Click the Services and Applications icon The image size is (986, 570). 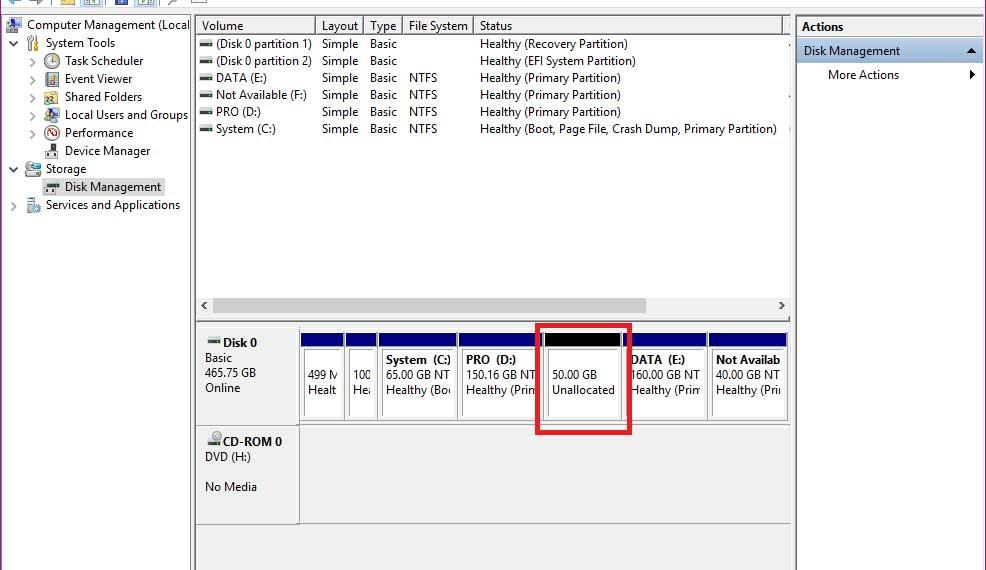point(33,205)
